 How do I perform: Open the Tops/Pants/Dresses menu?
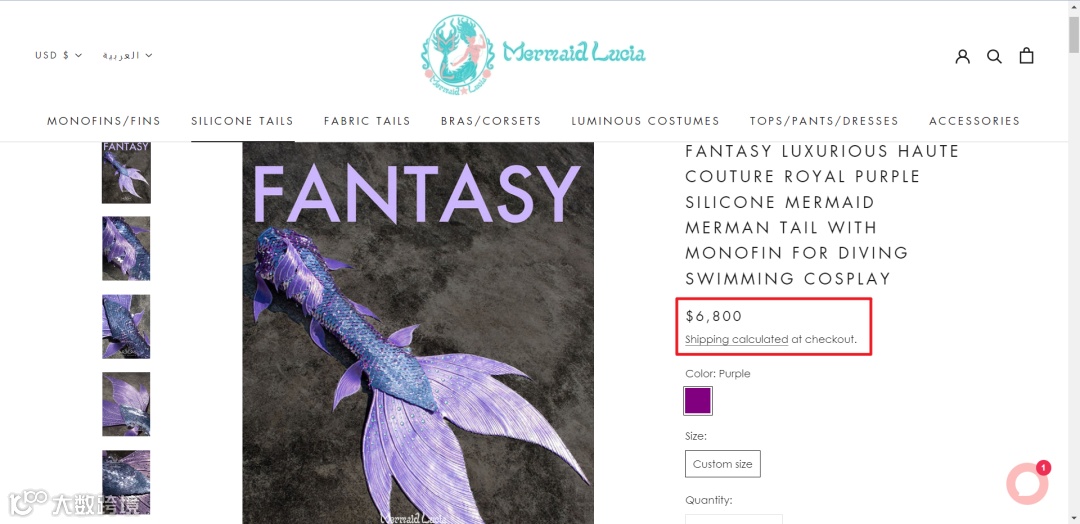pos(824,120)
